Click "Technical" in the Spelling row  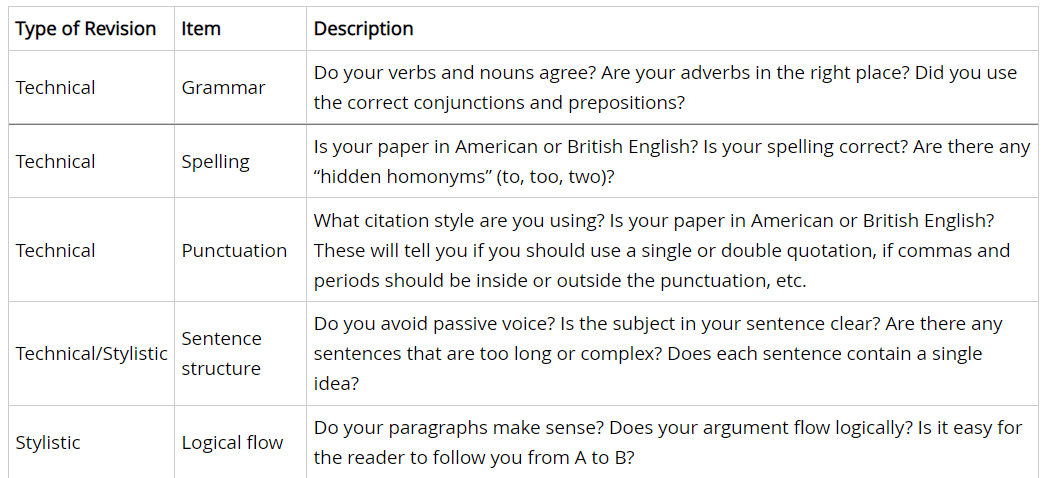click(x=55, y=161)
